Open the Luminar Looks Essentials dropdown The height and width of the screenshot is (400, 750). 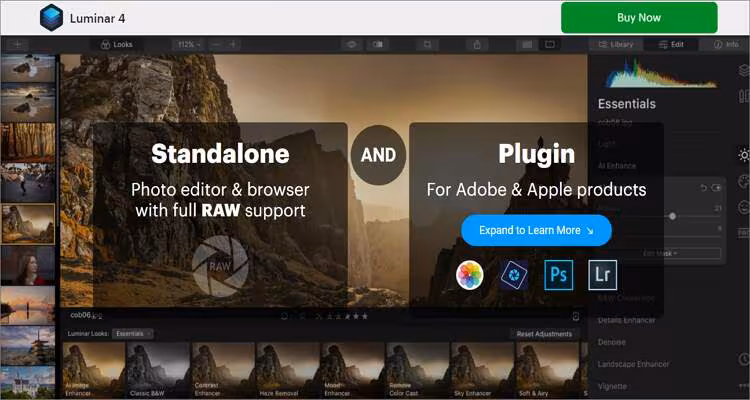tap(132, 334)
